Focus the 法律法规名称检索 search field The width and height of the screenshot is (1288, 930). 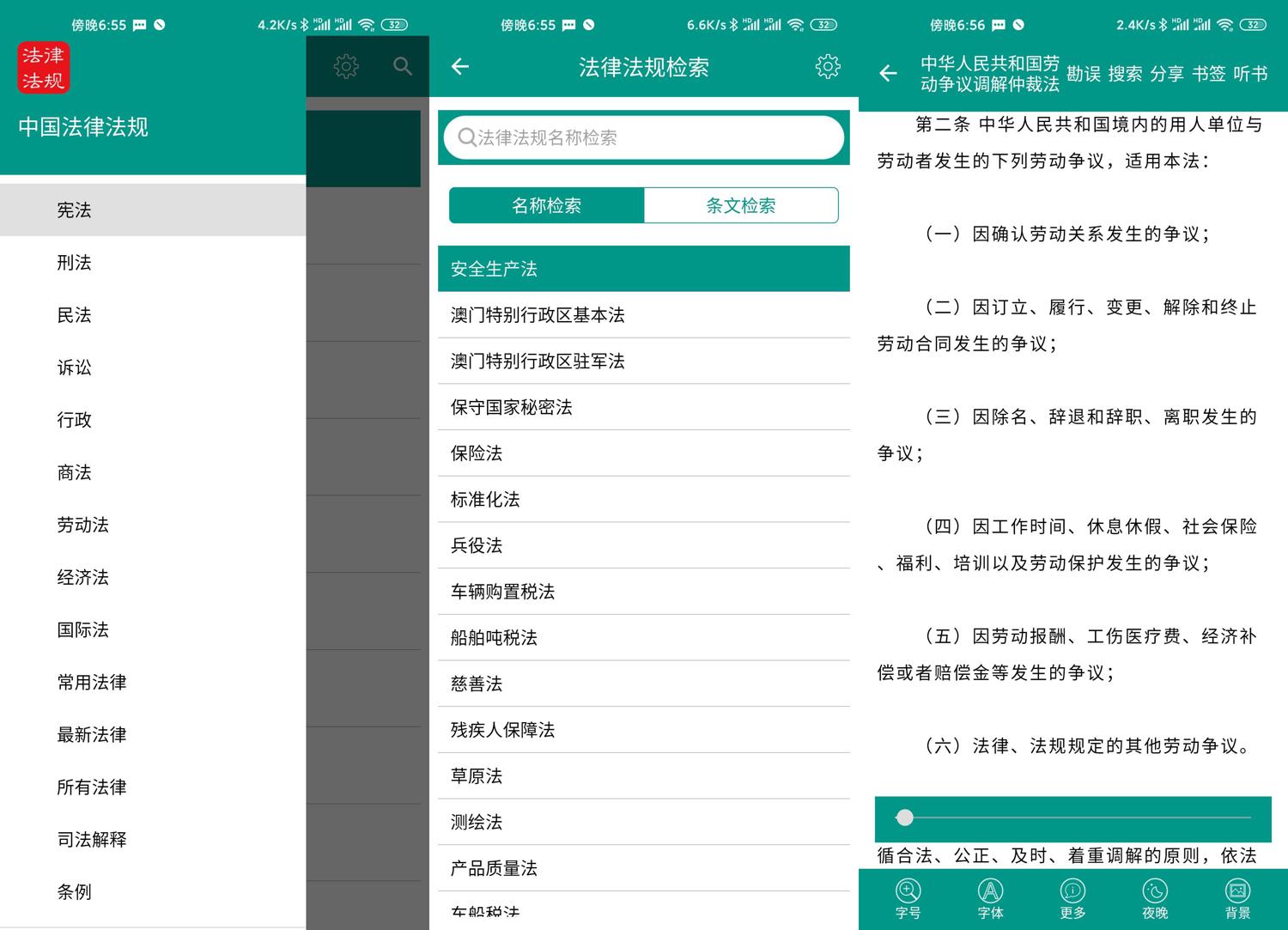coord(643,137)
